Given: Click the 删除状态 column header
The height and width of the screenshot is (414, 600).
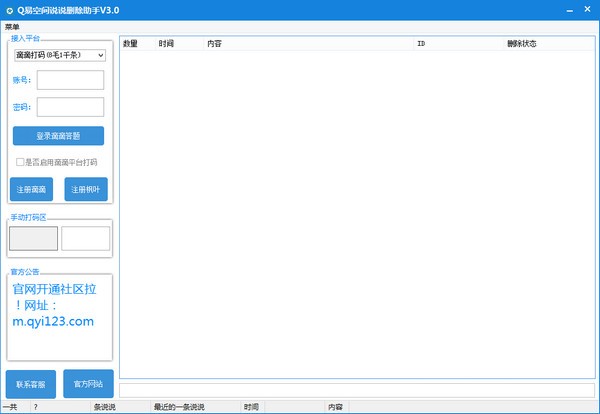Looking at the screenshot, I should [x=522, y=44].
